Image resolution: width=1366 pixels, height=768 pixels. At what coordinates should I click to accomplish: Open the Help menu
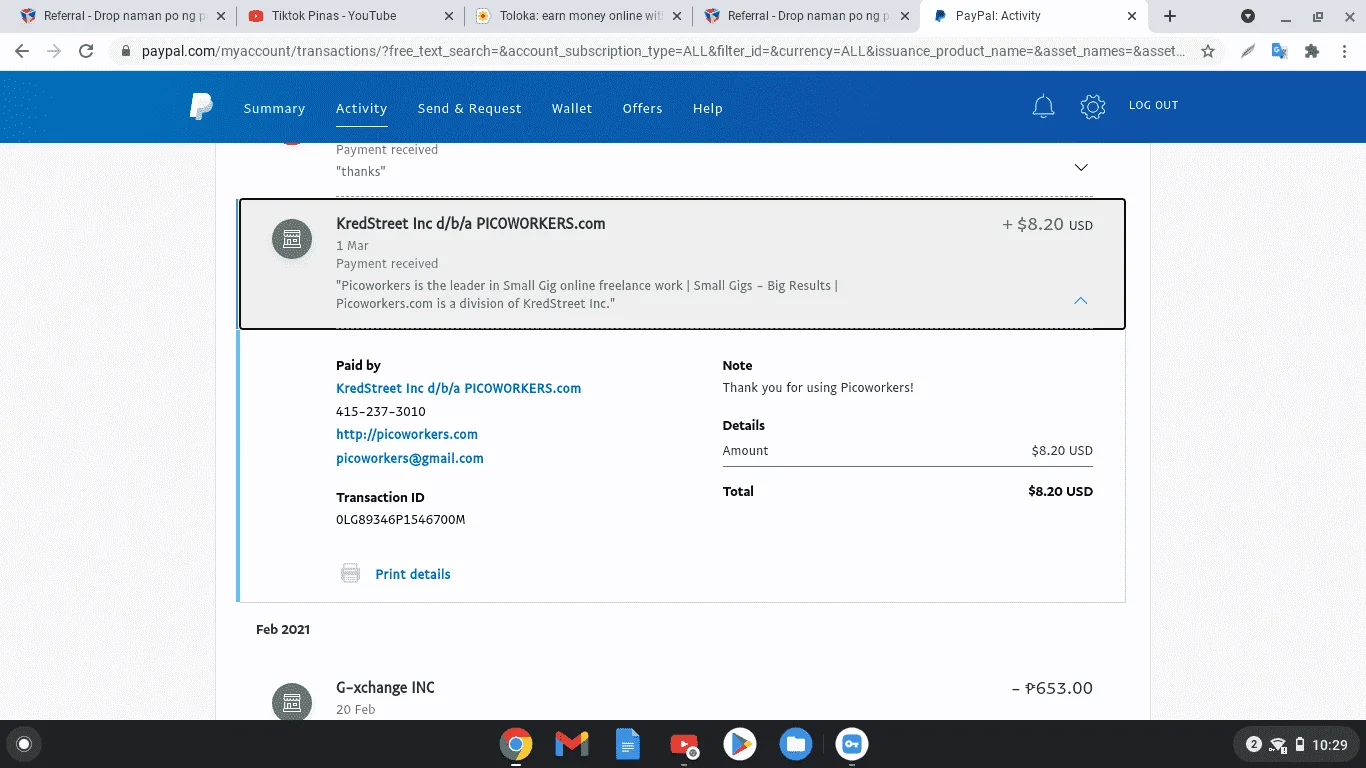point(707,108)
